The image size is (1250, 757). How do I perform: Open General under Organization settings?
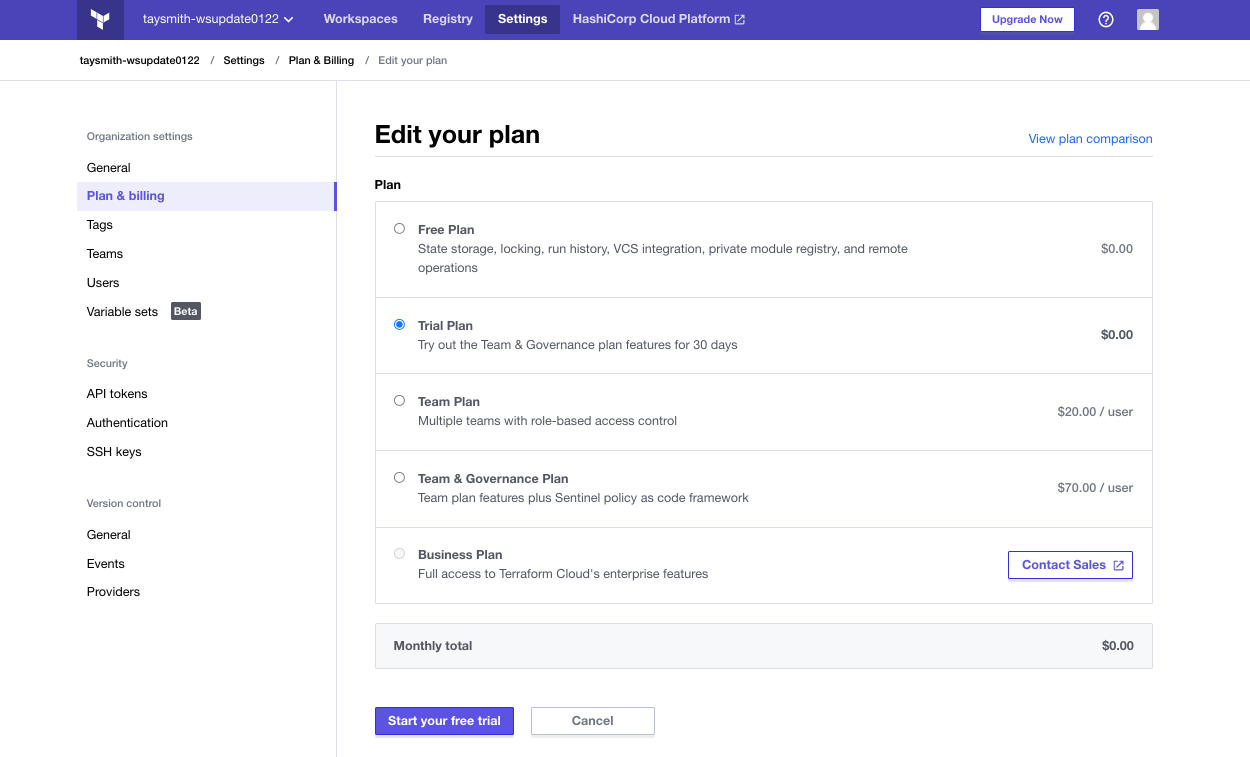click(x=109, y=168)
